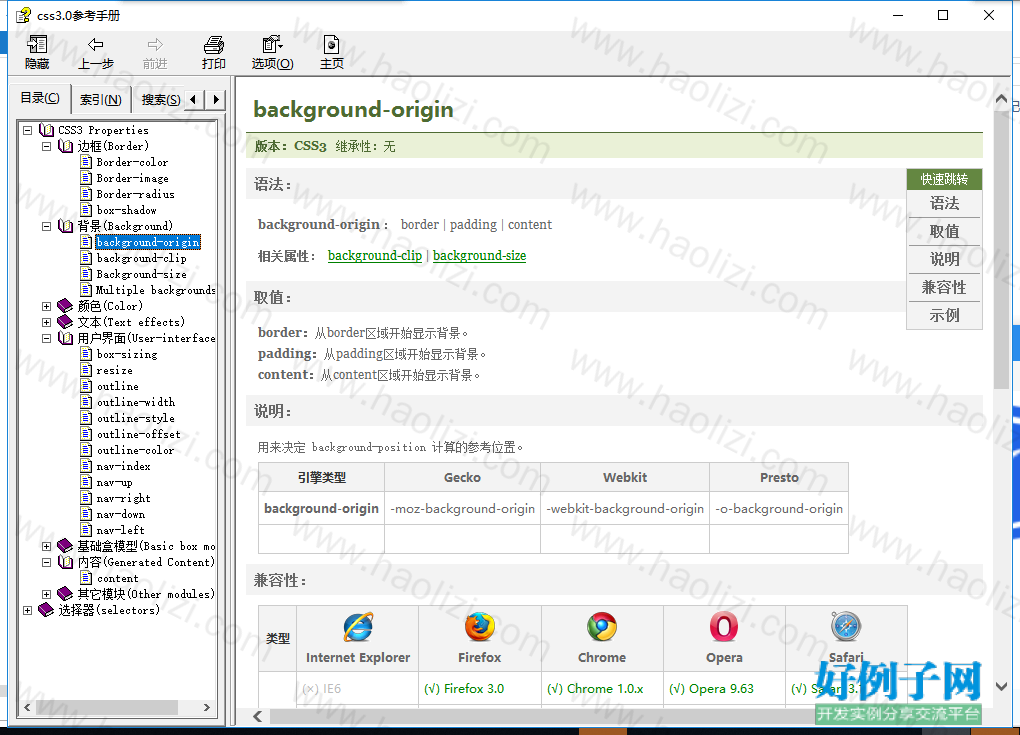This screenshot has height=735, width=1020.
Task: Select Border-image in the tree
Action: (133, 178)
